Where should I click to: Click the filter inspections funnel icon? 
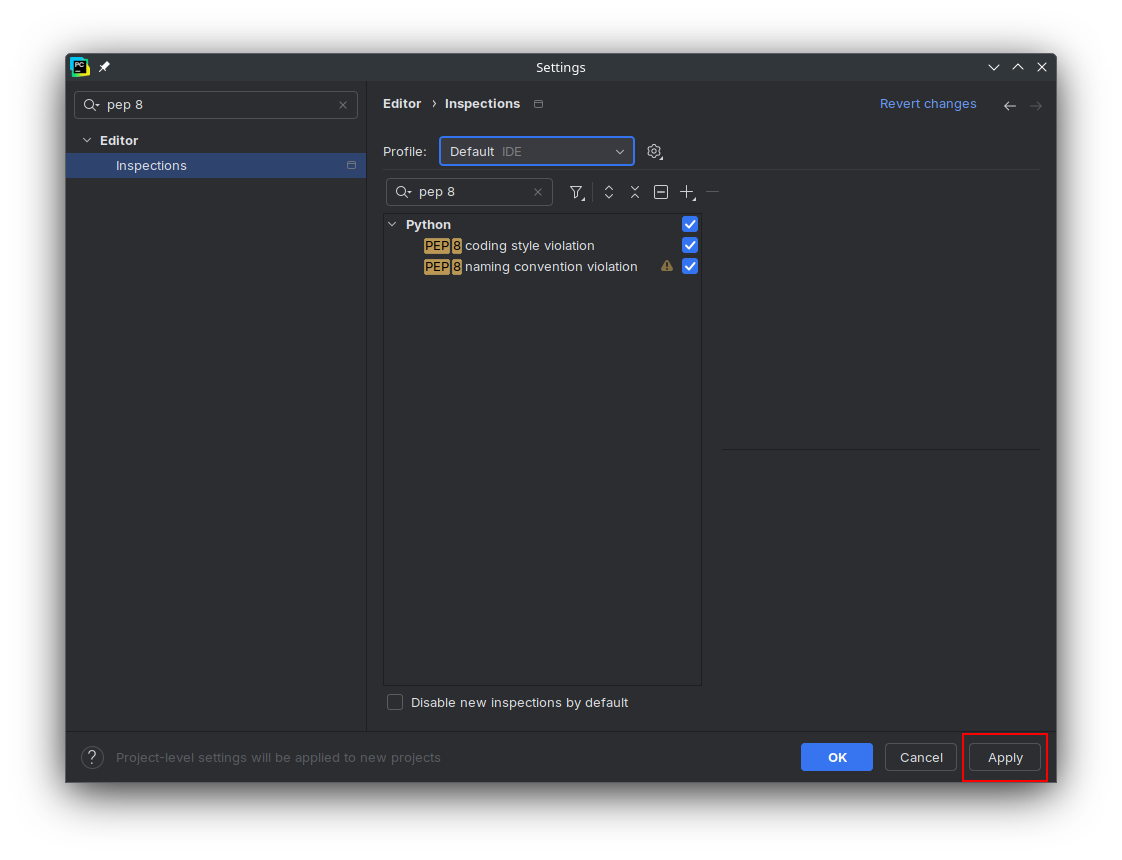pos(576,192)
